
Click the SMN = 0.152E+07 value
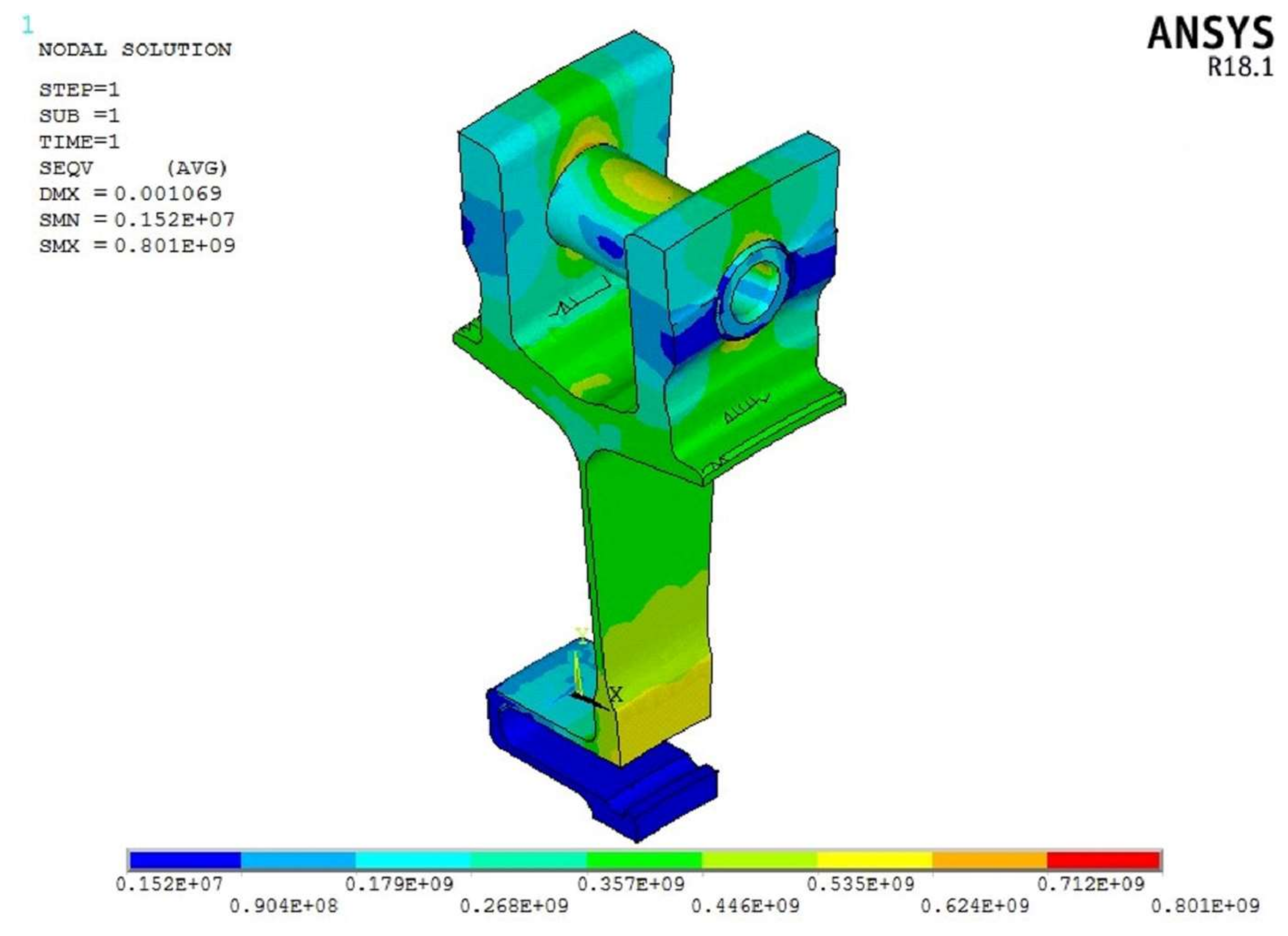(137, 220)
